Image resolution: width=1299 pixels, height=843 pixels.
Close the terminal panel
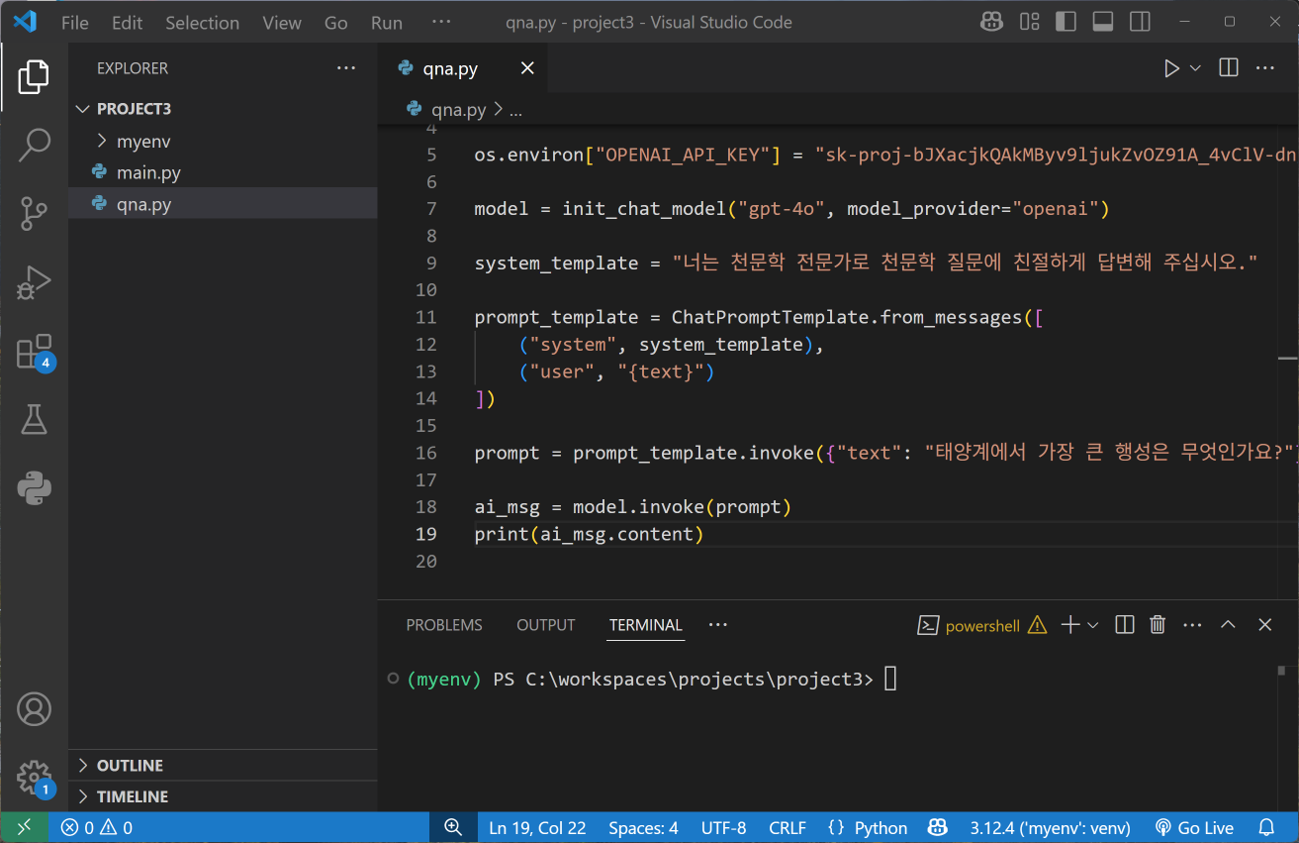click(x=1265, y=625)
